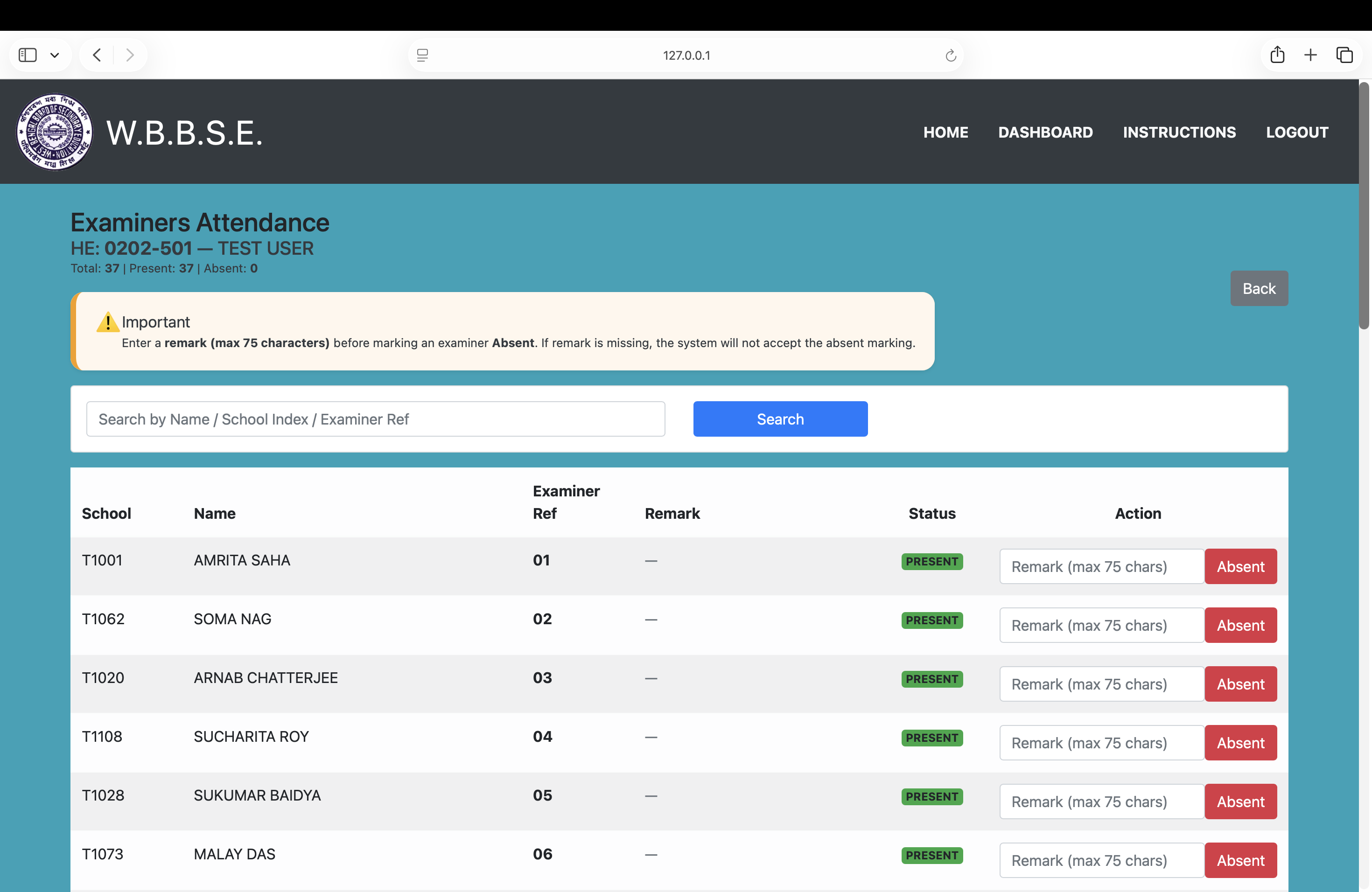Mark AMRITA SAHA as Absent
This screenshot has width=1372, height=892.
click(1240, 566)
